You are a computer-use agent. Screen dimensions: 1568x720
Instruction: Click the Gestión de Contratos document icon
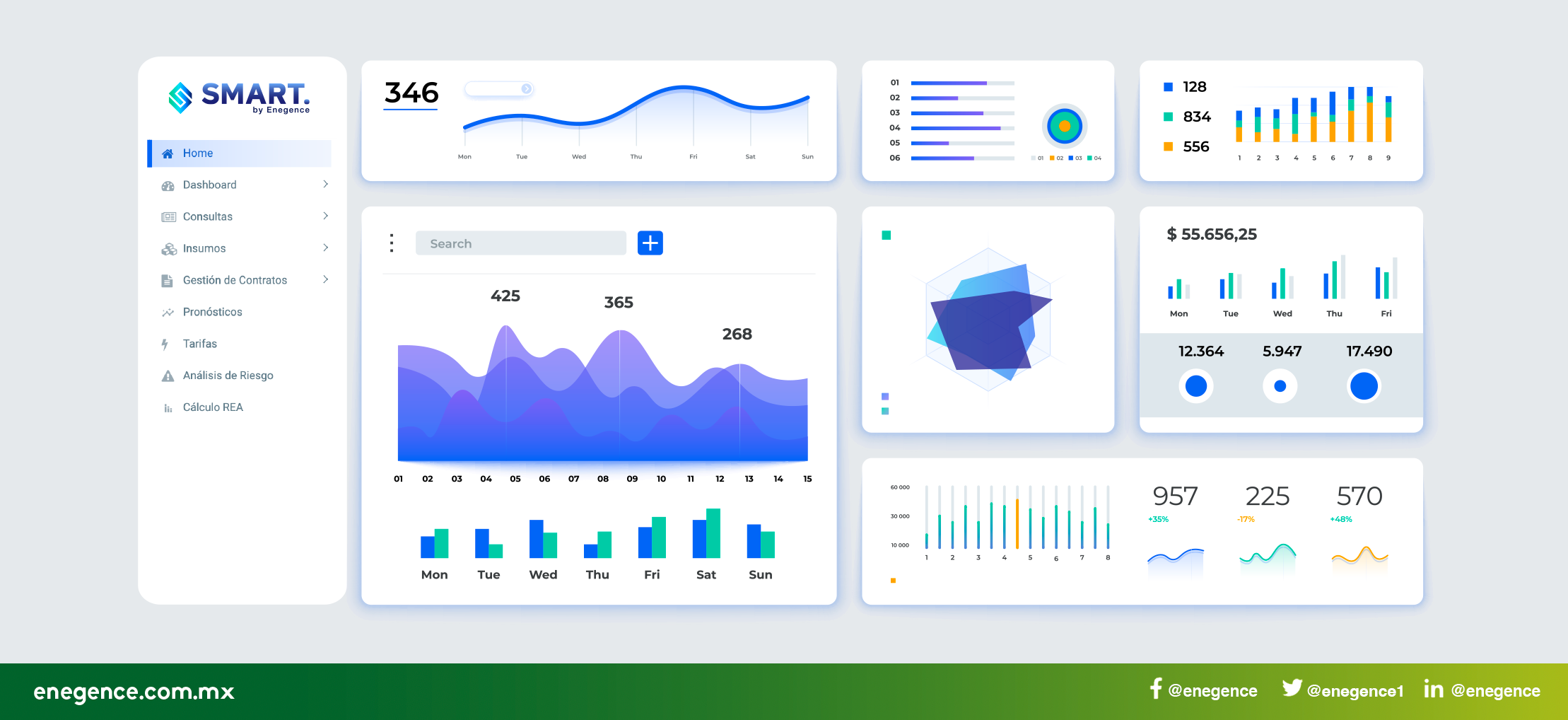(x=167, y=281)
